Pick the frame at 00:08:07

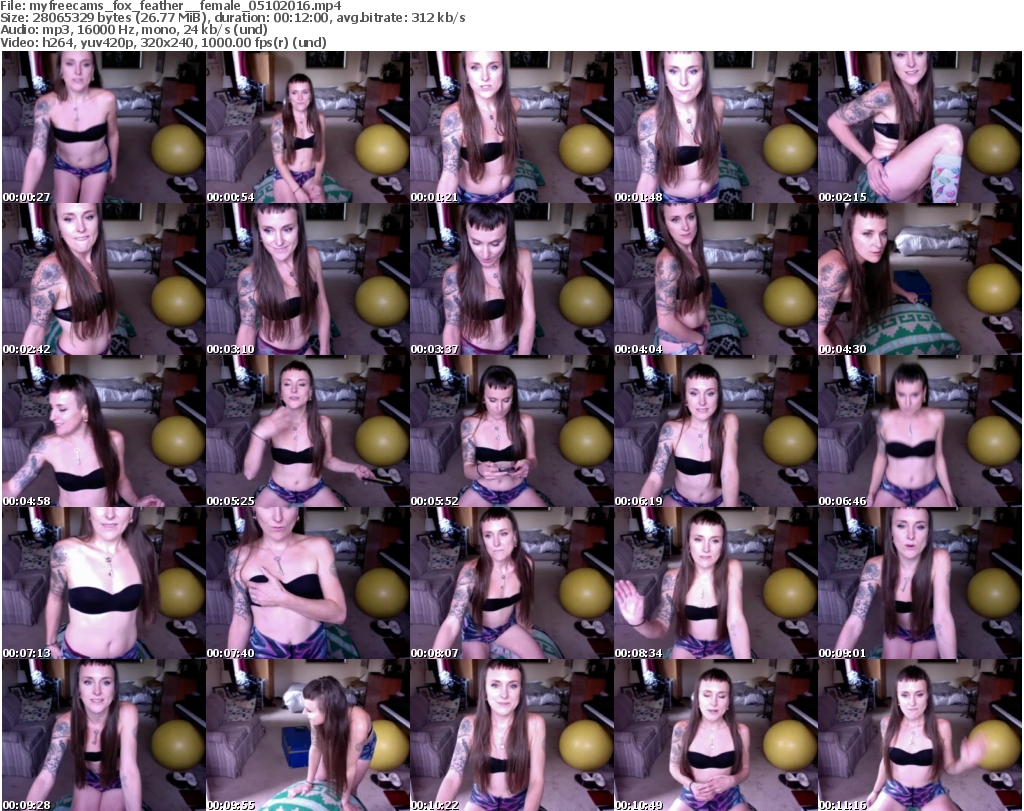[x=511, y=583]
